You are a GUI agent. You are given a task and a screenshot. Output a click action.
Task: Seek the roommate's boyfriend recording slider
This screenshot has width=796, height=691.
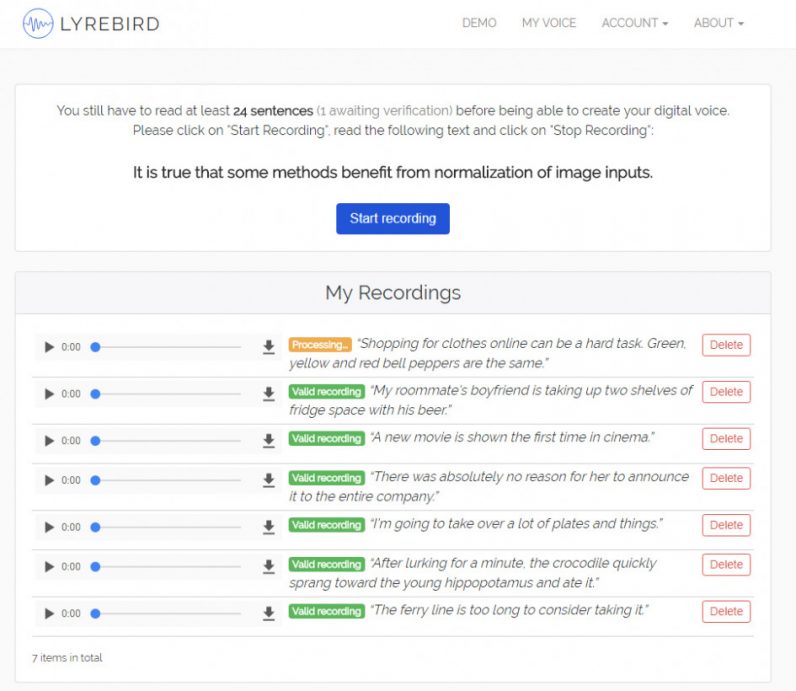click(165, 394)
